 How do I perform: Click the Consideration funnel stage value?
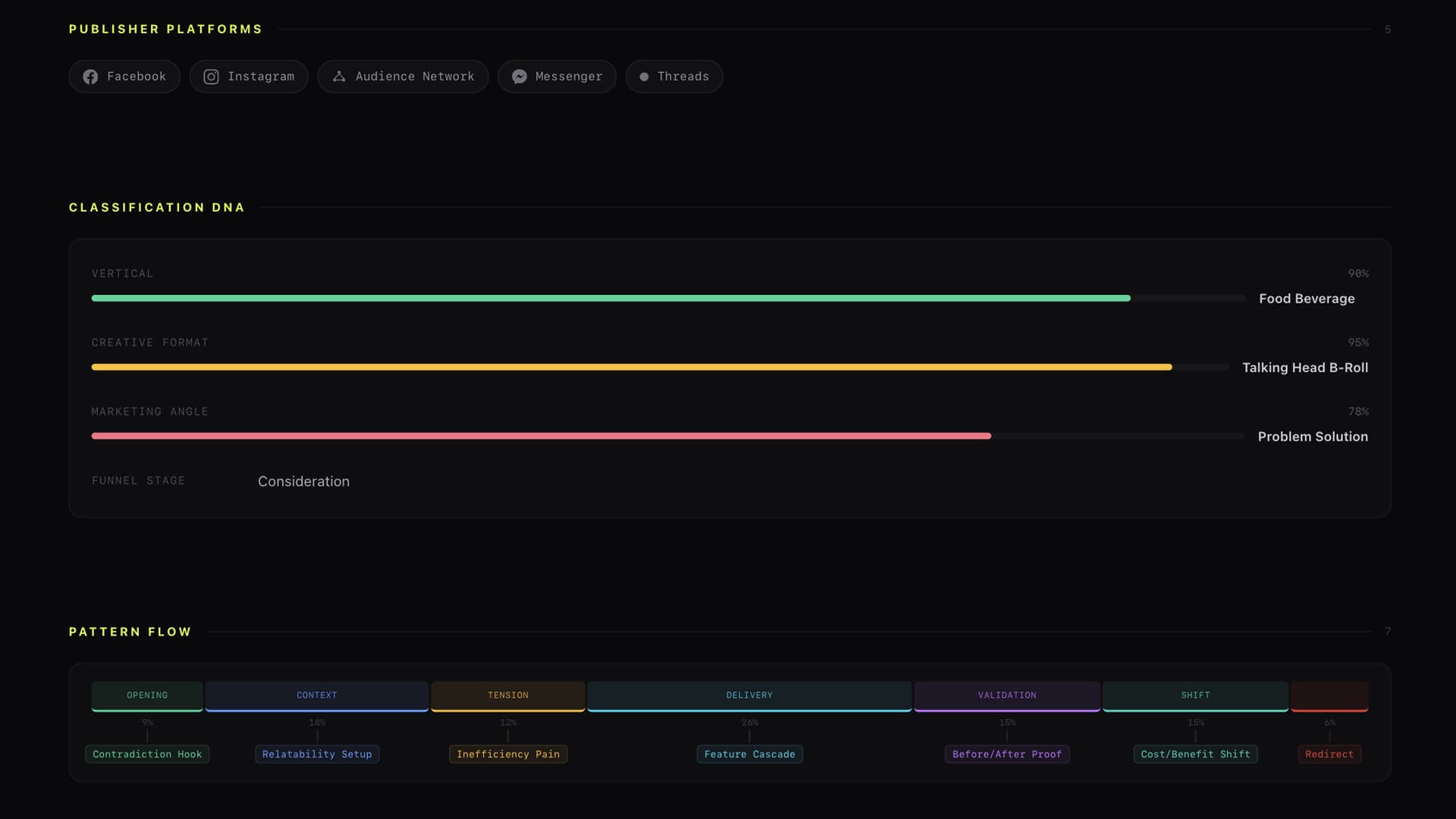click(303, 482)
